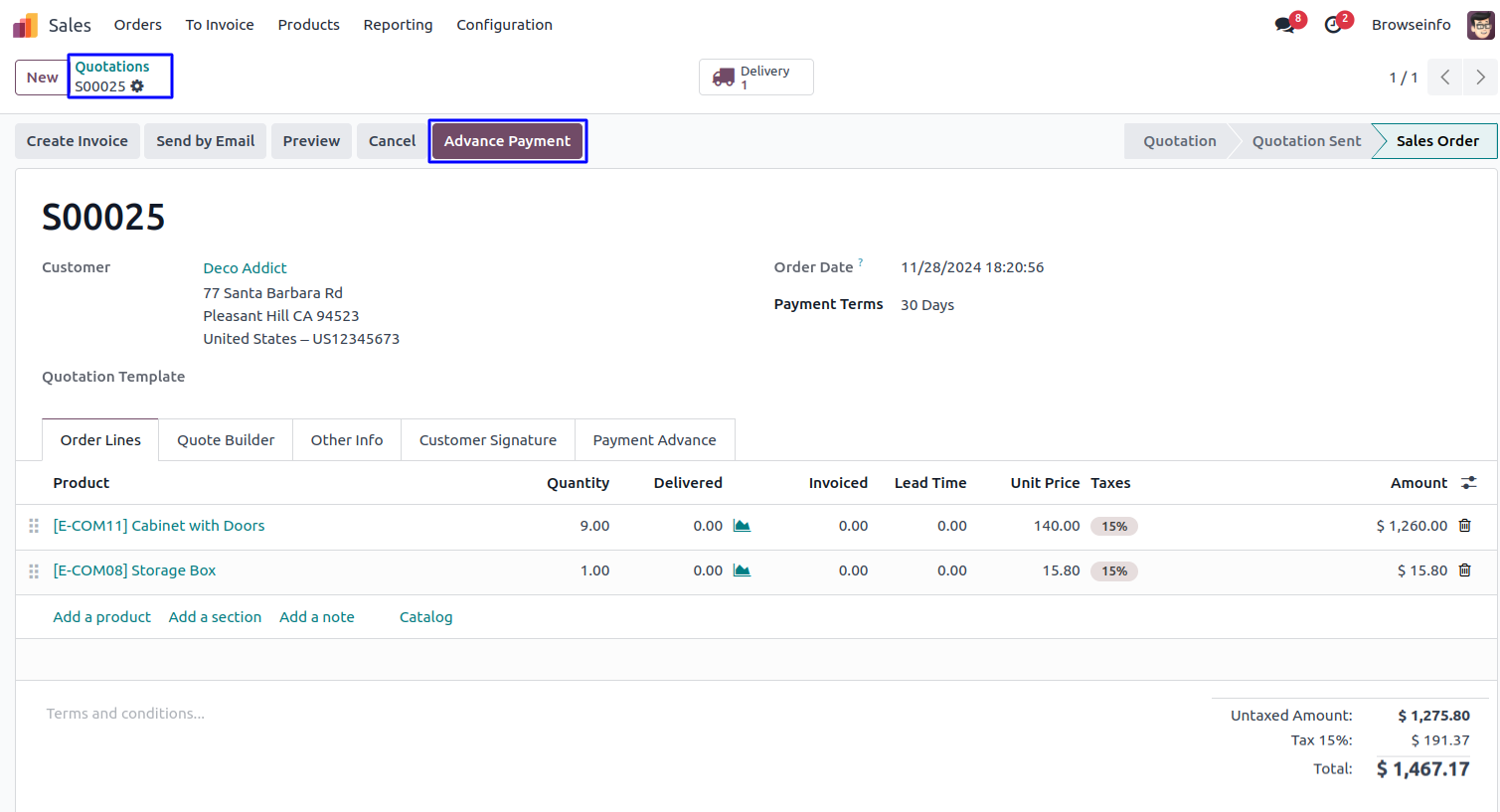Switch to the Other Info tab
Image resolution: width=1500 pixels, height=812 pixels.
[x=346, y=440]
